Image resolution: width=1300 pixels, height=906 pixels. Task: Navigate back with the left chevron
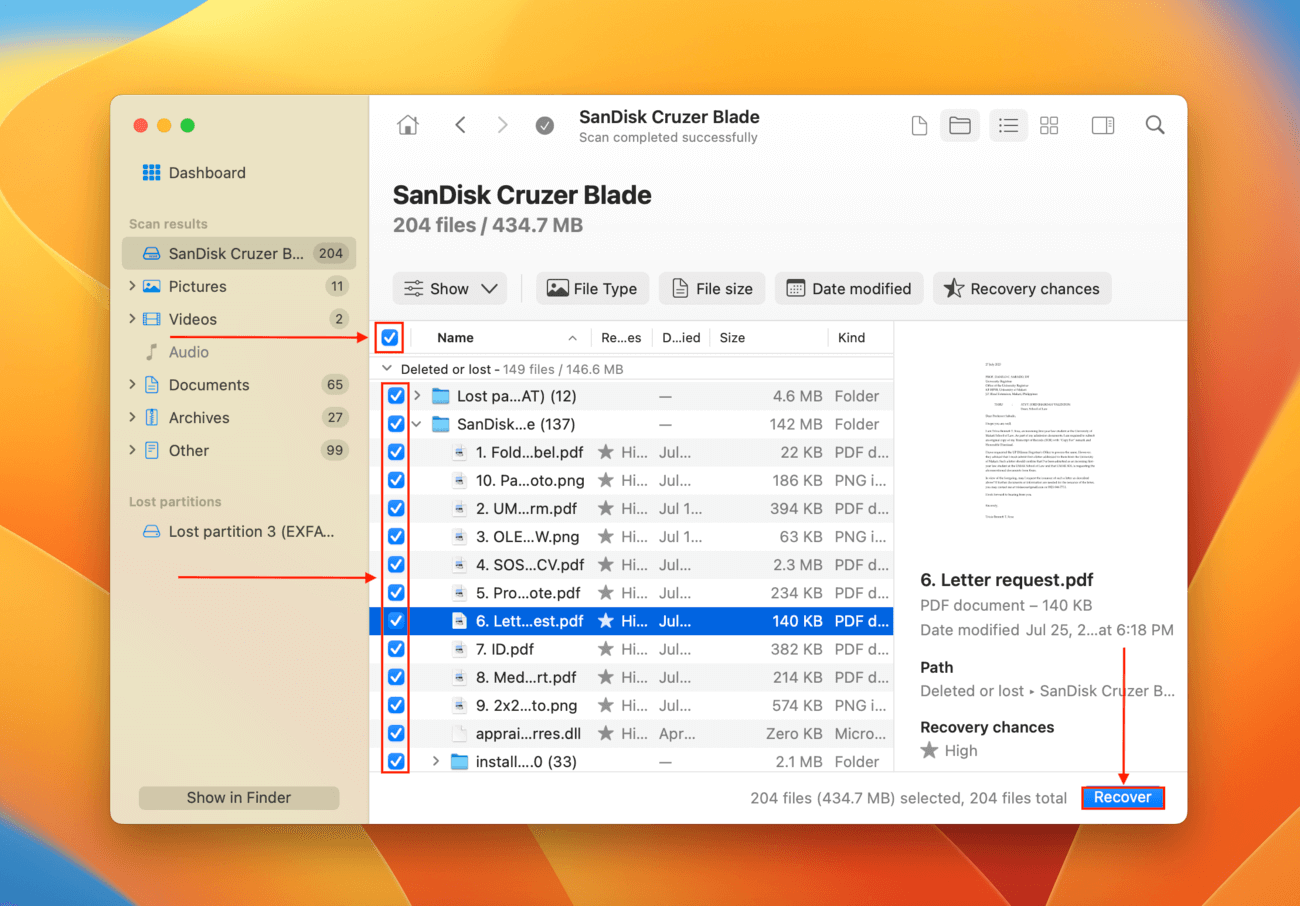coord(460,125)
